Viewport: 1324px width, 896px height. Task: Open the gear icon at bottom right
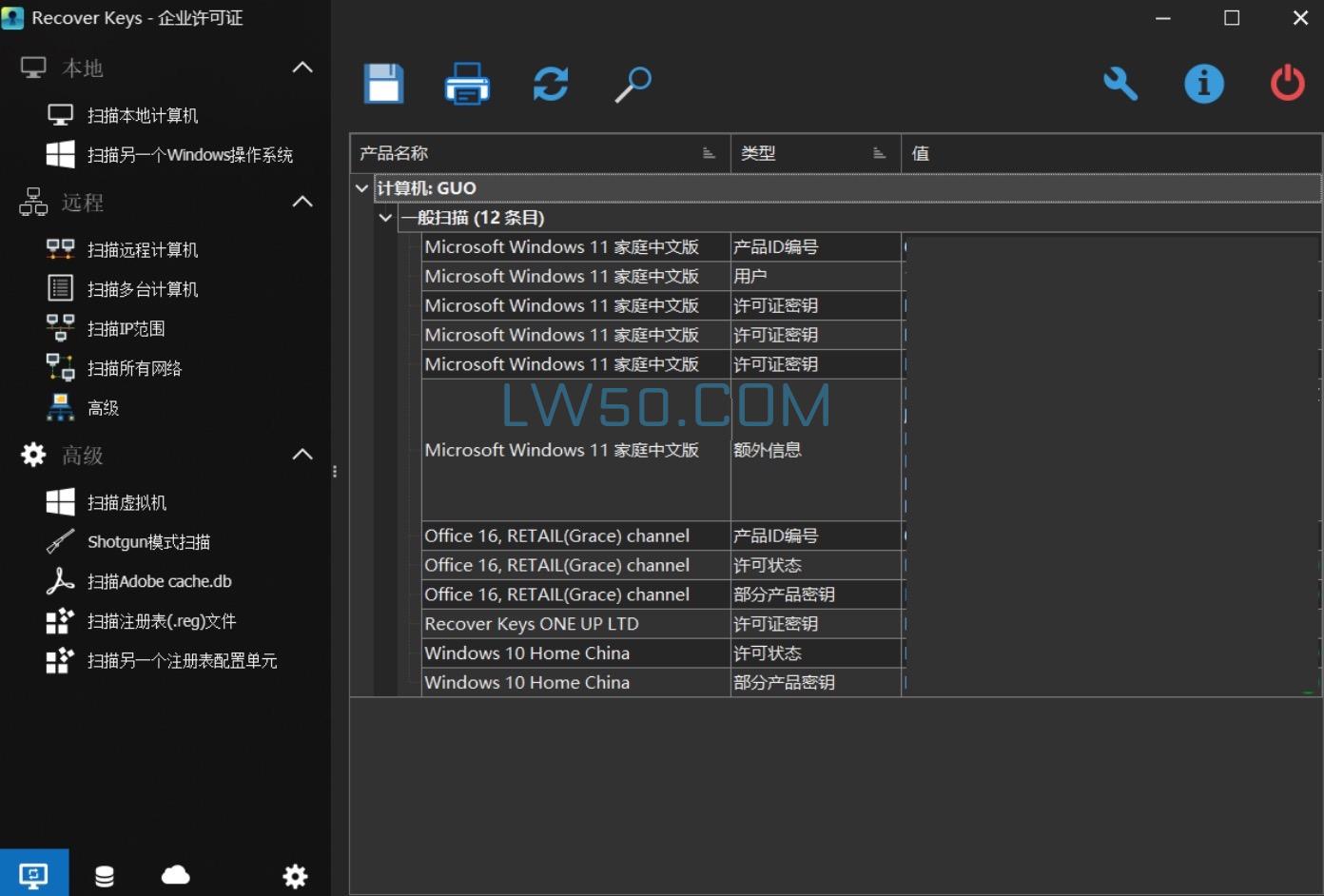[x=296, y=875]
